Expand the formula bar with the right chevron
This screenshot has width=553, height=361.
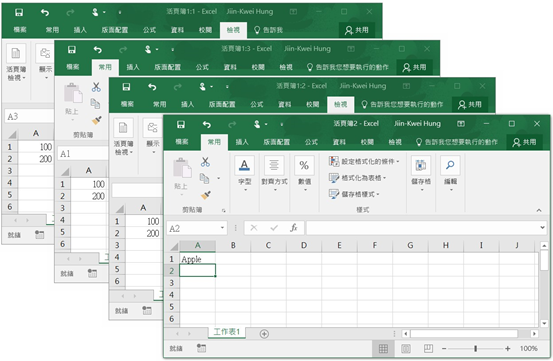pos(542,228)
